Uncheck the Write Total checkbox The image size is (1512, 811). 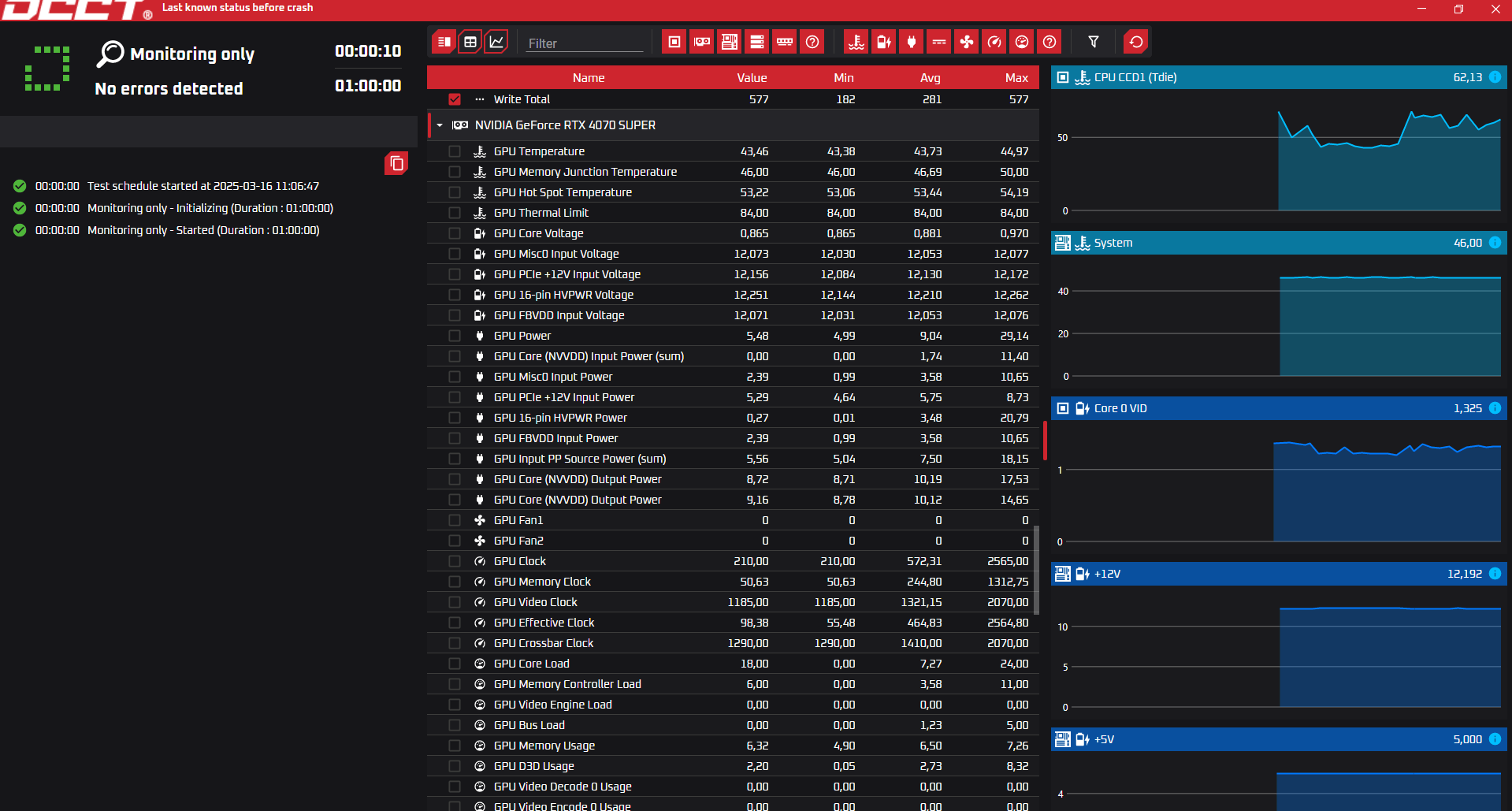click(455, 99)
